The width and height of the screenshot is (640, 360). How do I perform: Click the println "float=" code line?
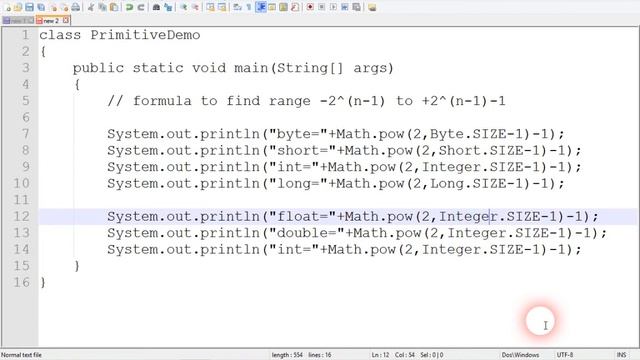353,216
